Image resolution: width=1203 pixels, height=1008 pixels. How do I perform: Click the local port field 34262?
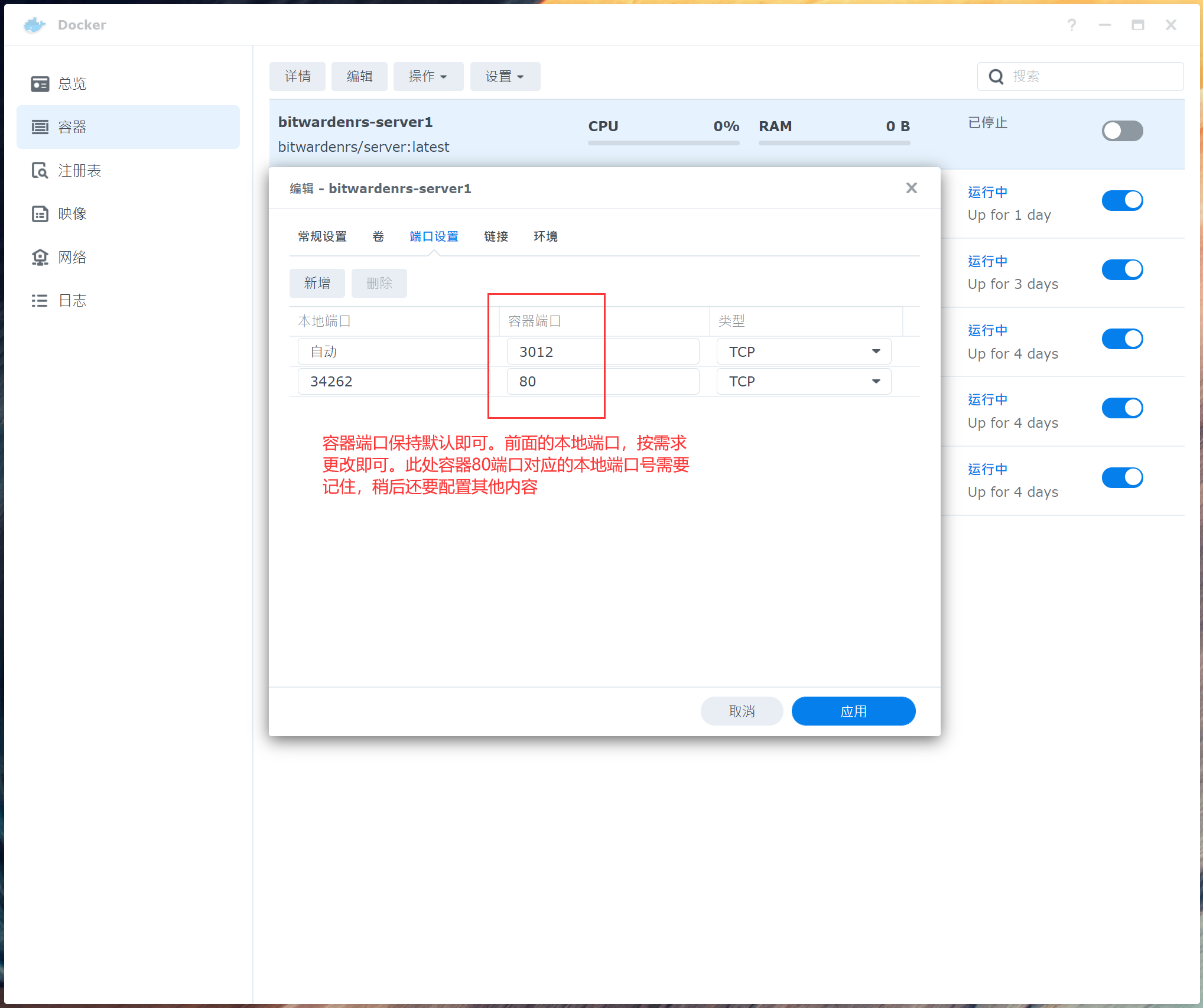click(393, 381)
